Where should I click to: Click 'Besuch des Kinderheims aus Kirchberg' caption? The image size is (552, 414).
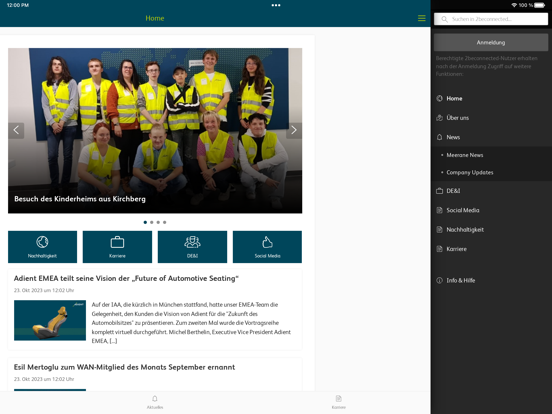[80, 199]
